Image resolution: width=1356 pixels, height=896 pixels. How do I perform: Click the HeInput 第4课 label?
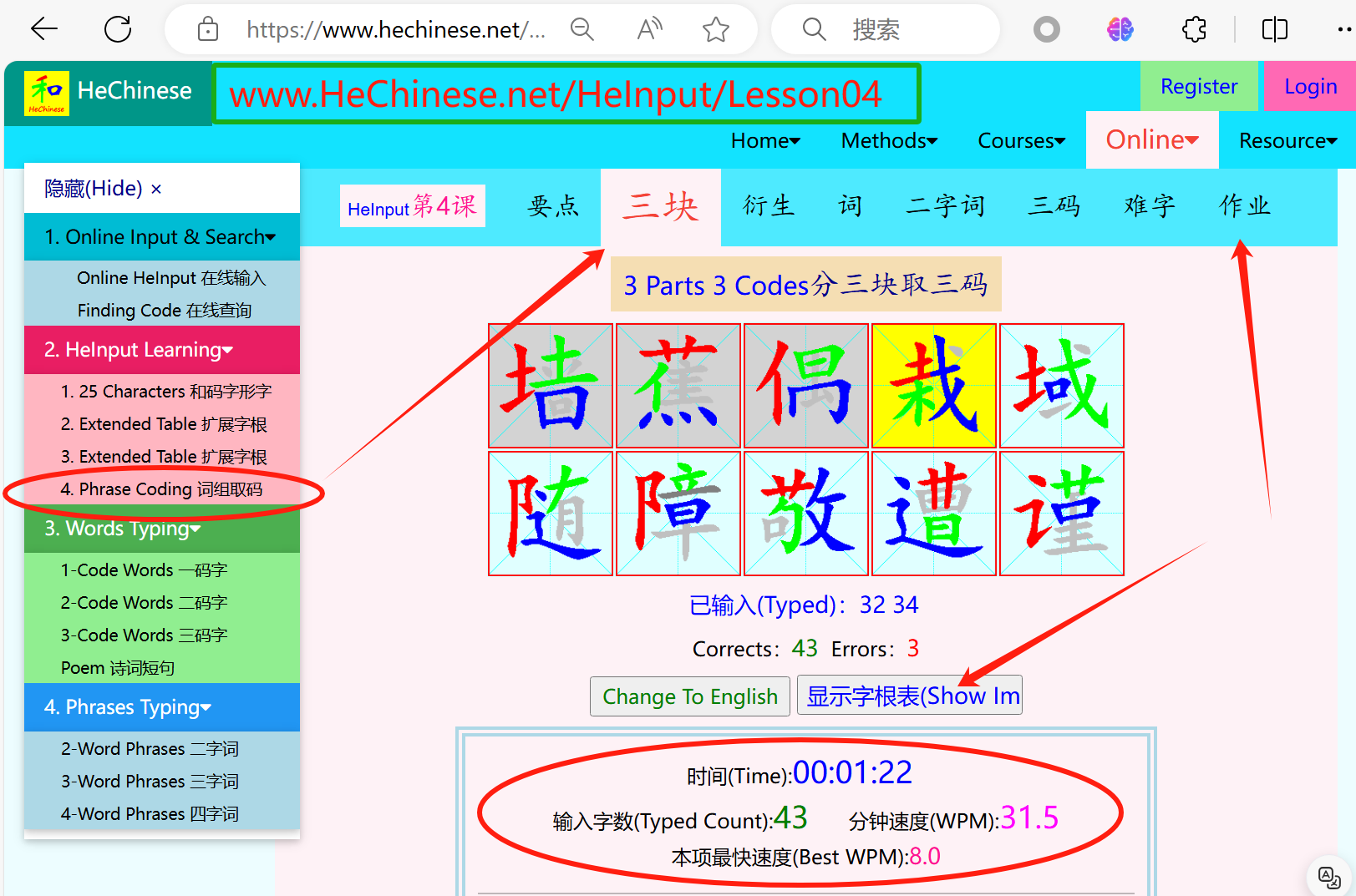click(412, 205)
